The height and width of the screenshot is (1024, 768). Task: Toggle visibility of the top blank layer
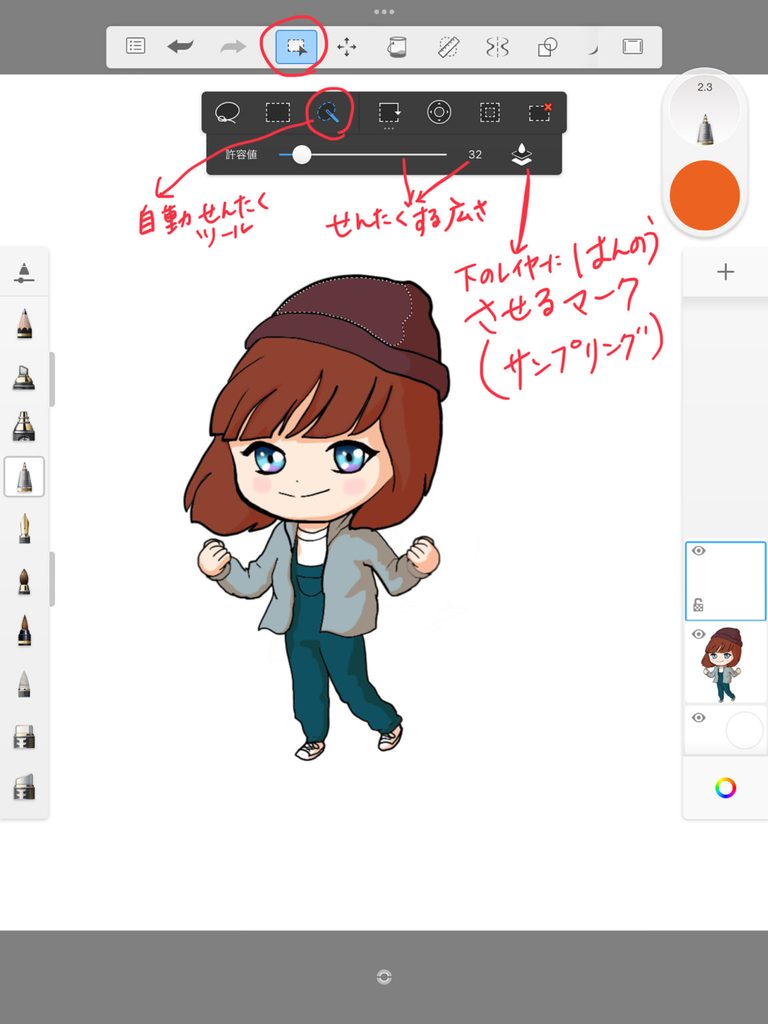pyautogui.click(x=699, y=551)
